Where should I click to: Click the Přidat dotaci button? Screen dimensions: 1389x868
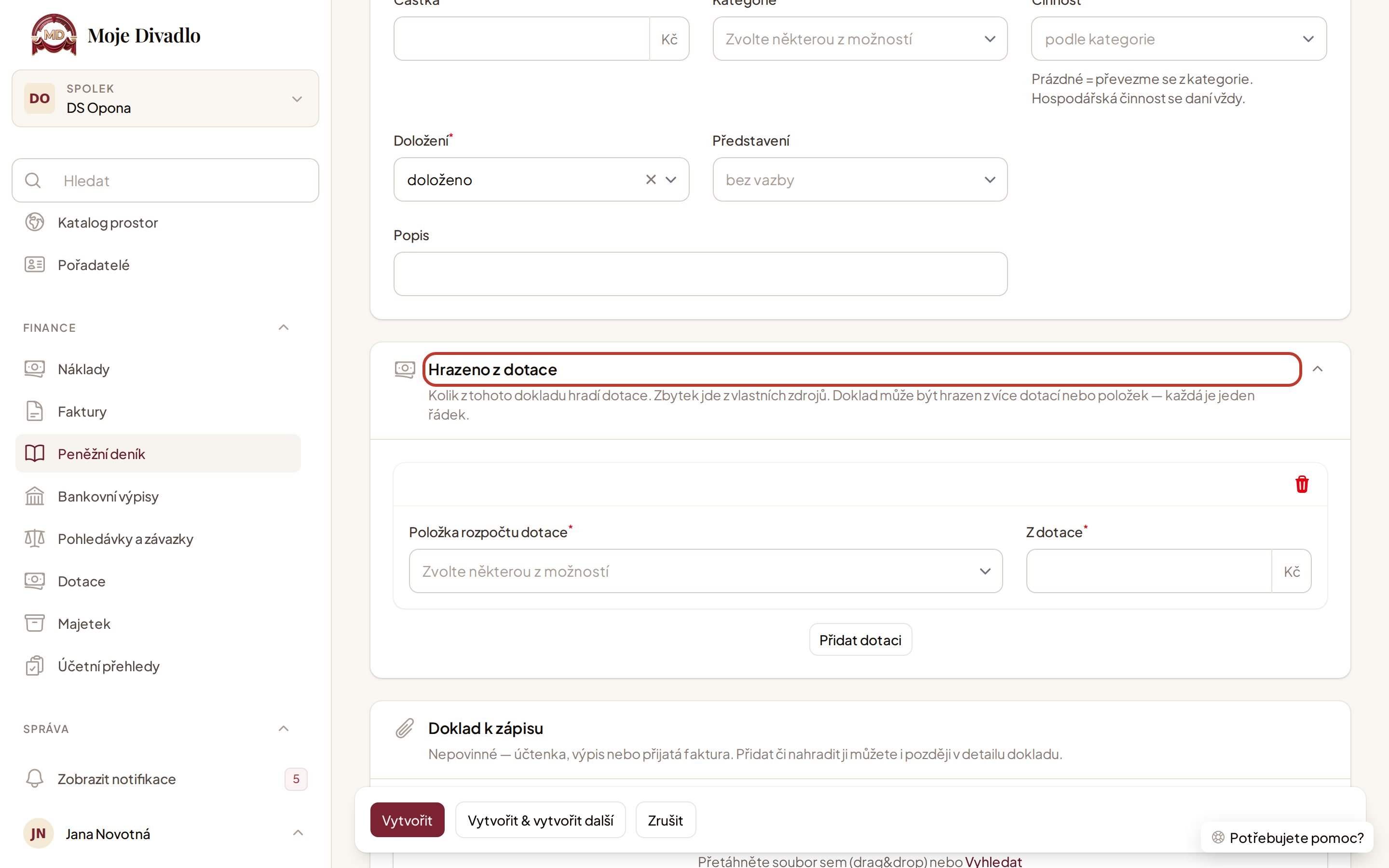tap(860, 639)
